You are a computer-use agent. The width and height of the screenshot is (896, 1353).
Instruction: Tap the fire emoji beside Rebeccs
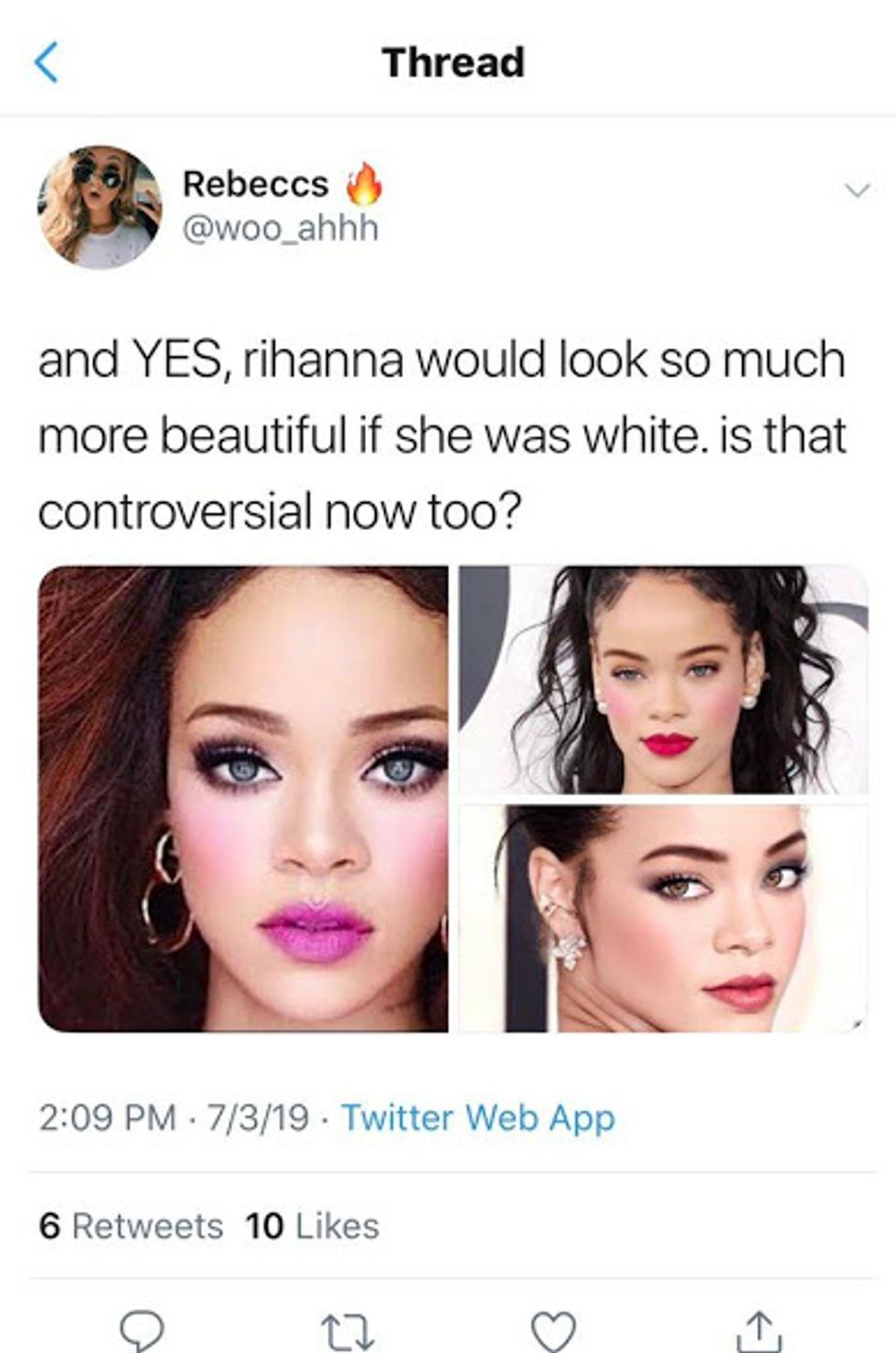click(x=364, y=184)
